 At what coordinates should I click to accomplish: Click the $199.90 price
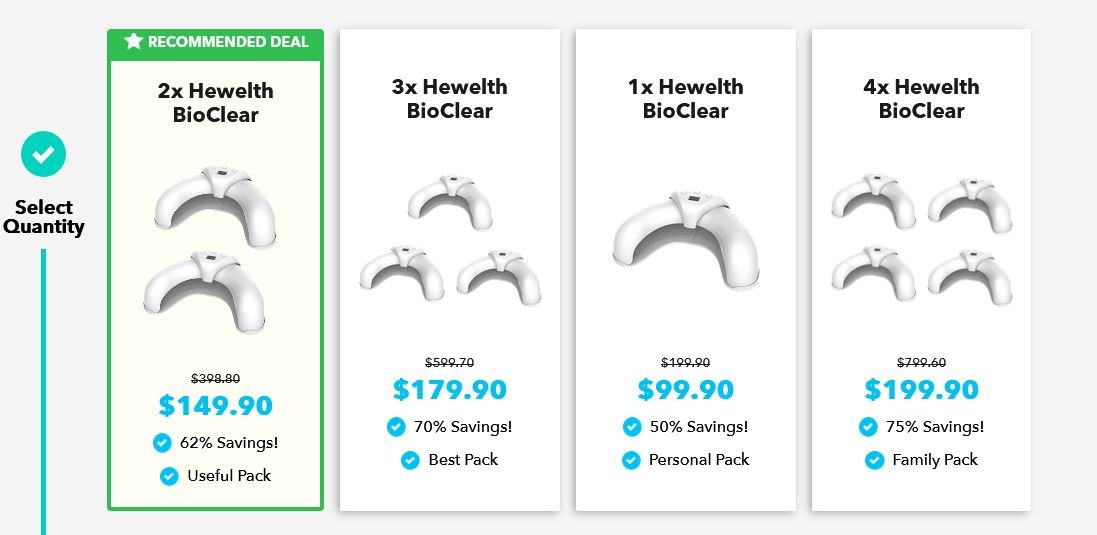click(x=921, y=390)
